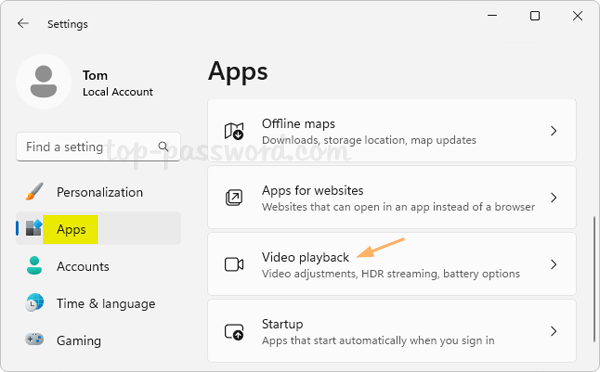Open Startup via its chevron

(553, 331)
